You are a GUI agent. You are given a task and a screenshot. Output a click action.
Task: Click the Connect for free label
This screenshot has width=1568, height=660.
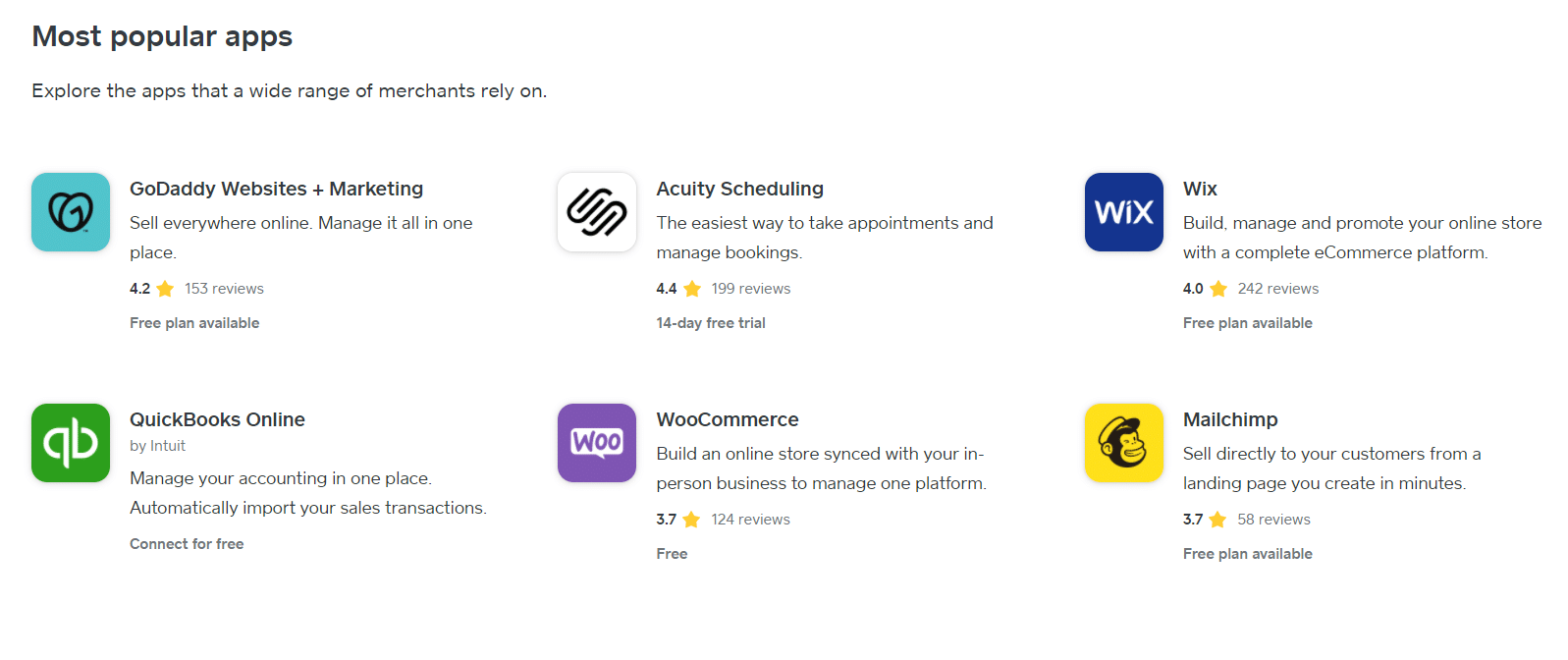pos(187,544)
